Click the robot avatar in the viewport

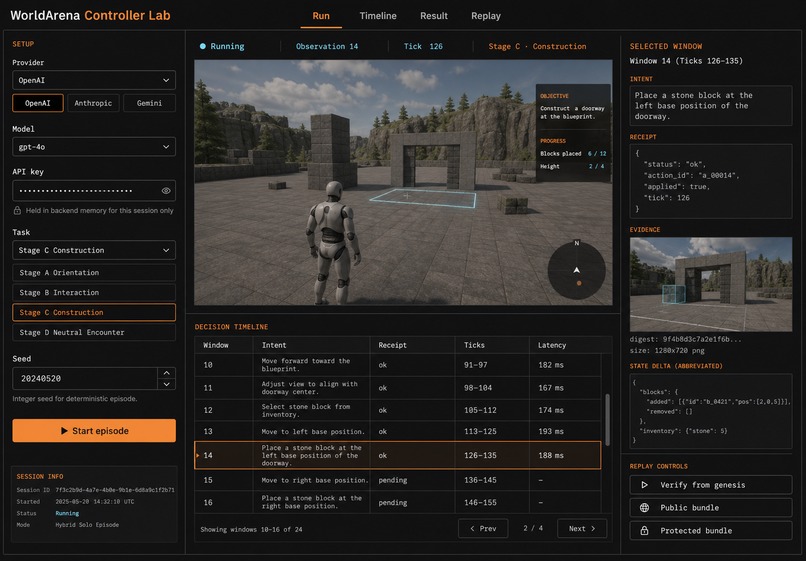click(x=333, y=243)
